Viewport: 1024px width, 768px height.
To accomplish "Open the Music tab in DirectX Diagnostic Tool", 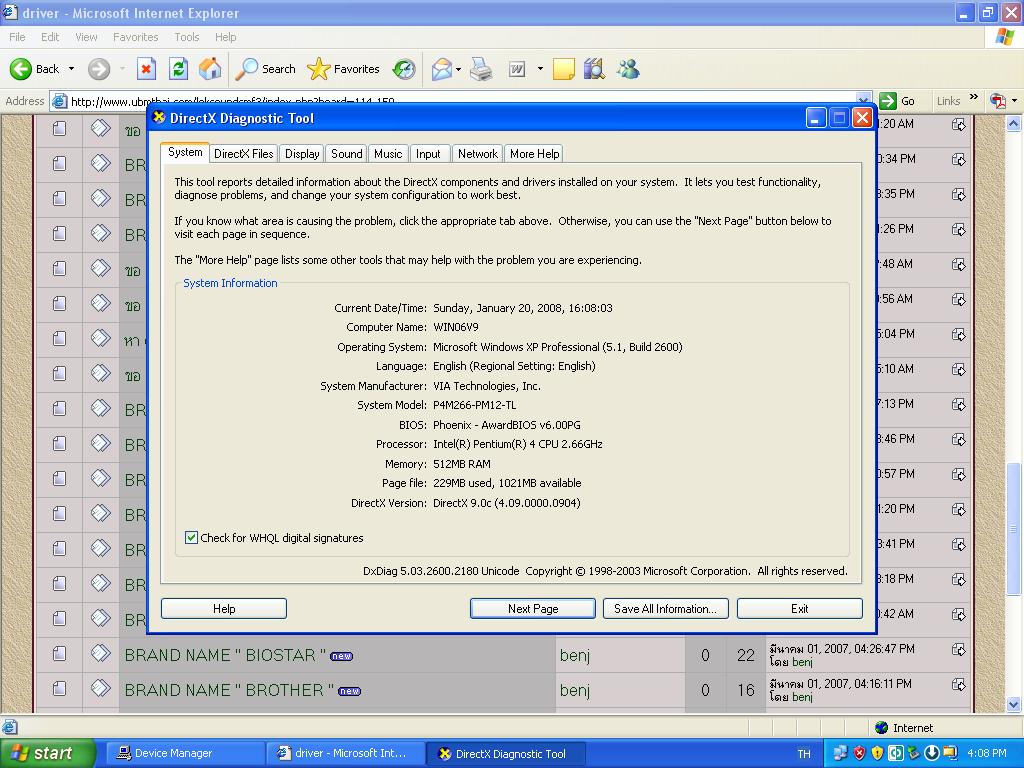I will click(x=388, y=154).
